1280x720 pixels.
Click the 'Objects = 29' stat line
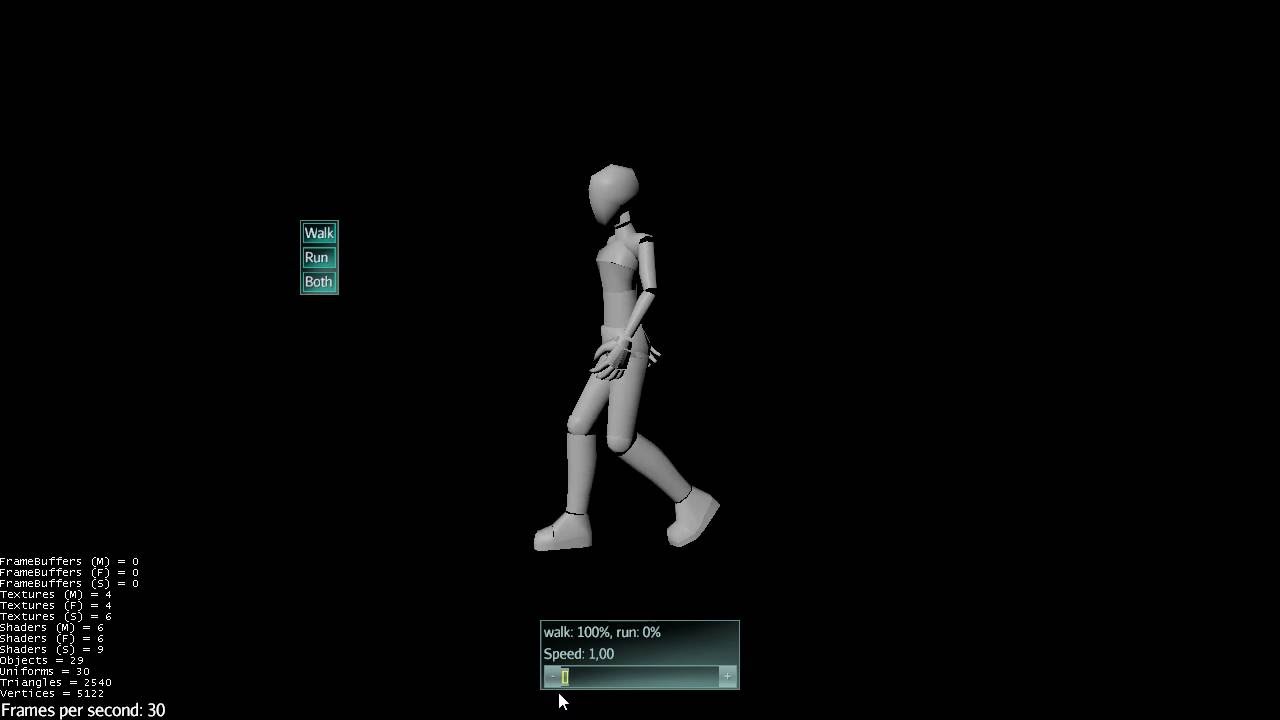click(42, 660)
